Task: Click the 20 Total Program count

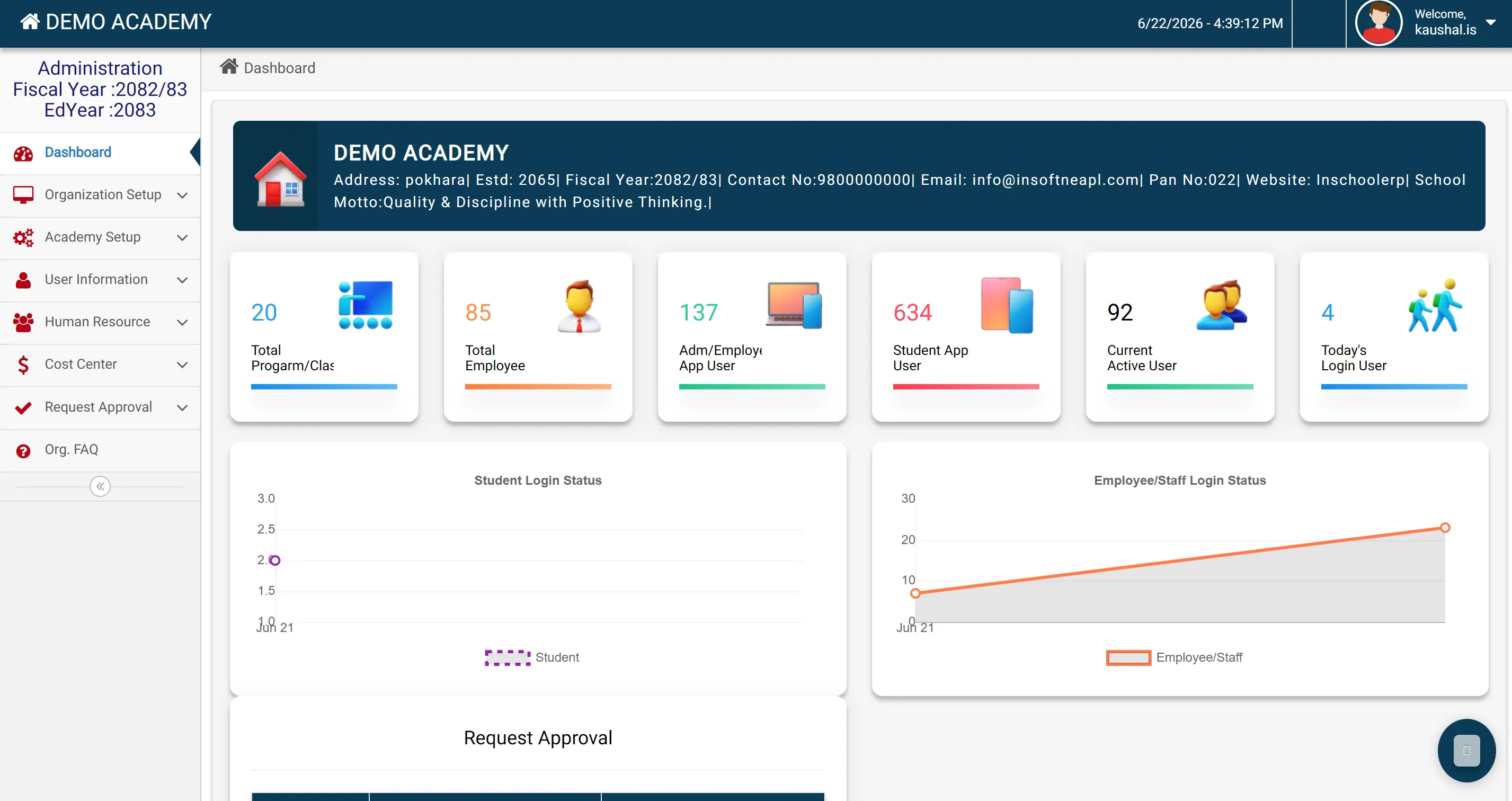Action: (264, 312)
